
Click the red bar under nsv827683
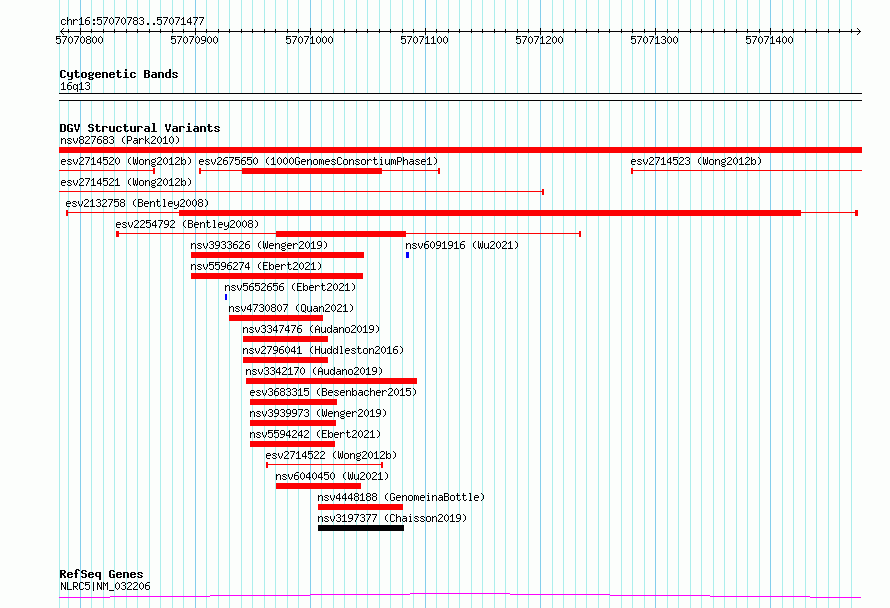460,150
